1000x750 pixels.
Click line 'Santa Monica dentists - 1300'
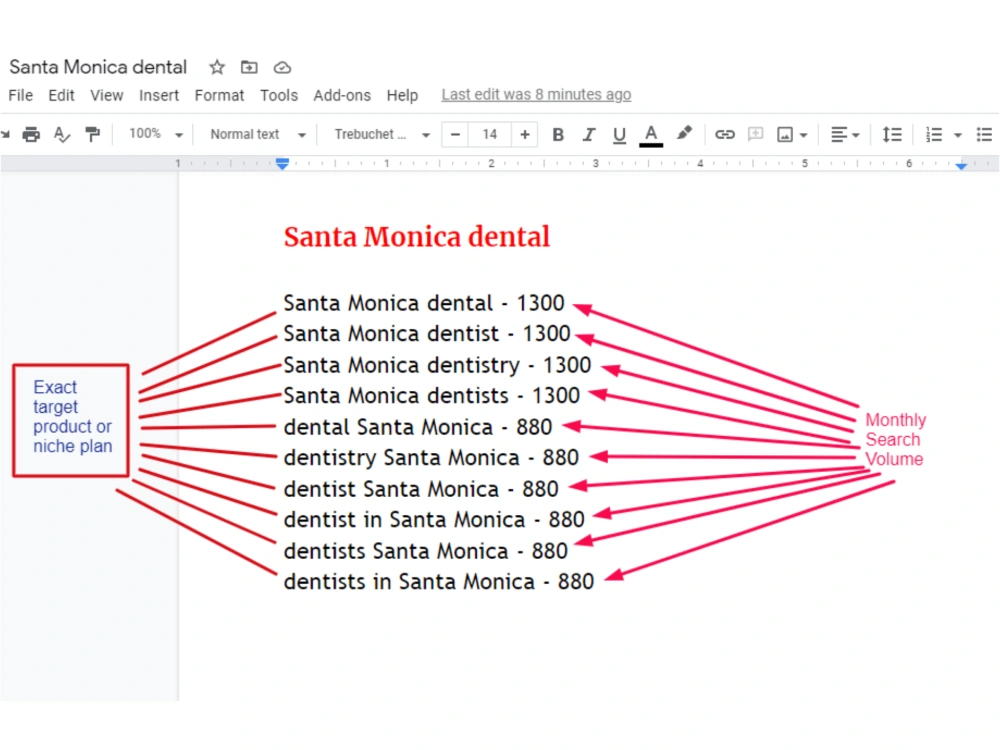(x=432, y=396)
